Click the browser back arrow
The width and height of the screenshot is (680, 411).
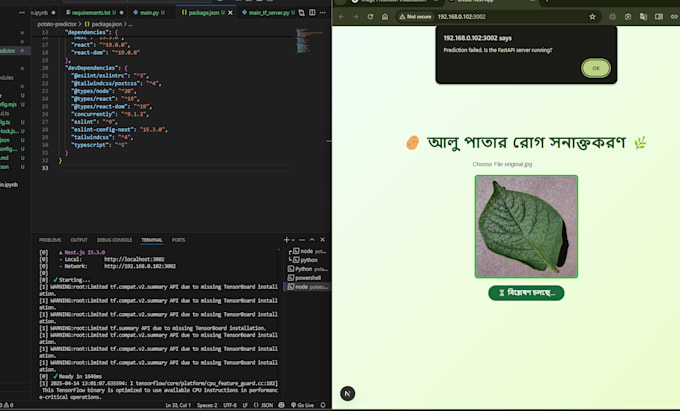pyautogui.click(x=341, y=17)
